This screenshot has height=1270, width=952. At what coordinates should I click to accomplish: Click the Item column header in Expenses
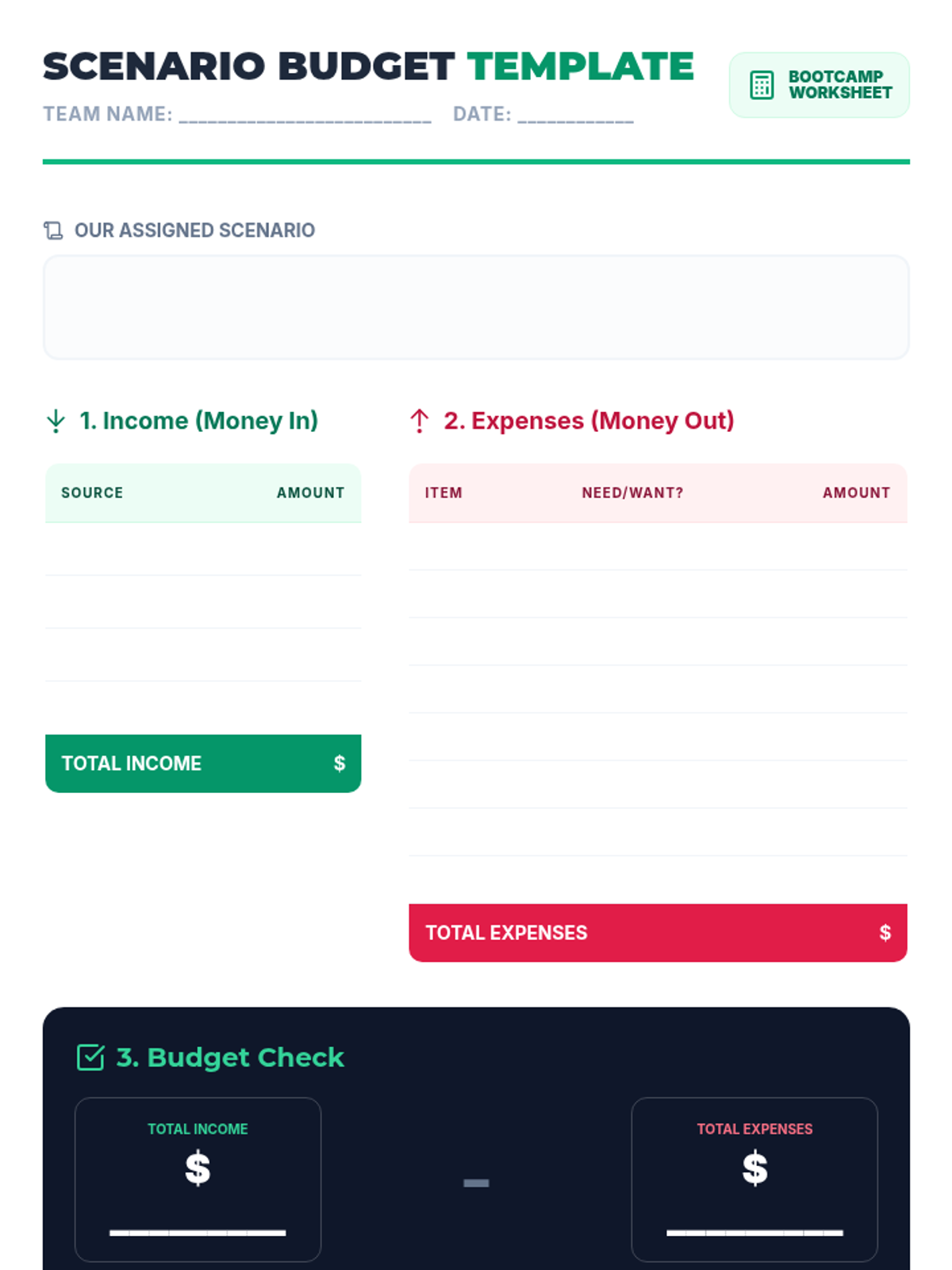click(443, 493)
